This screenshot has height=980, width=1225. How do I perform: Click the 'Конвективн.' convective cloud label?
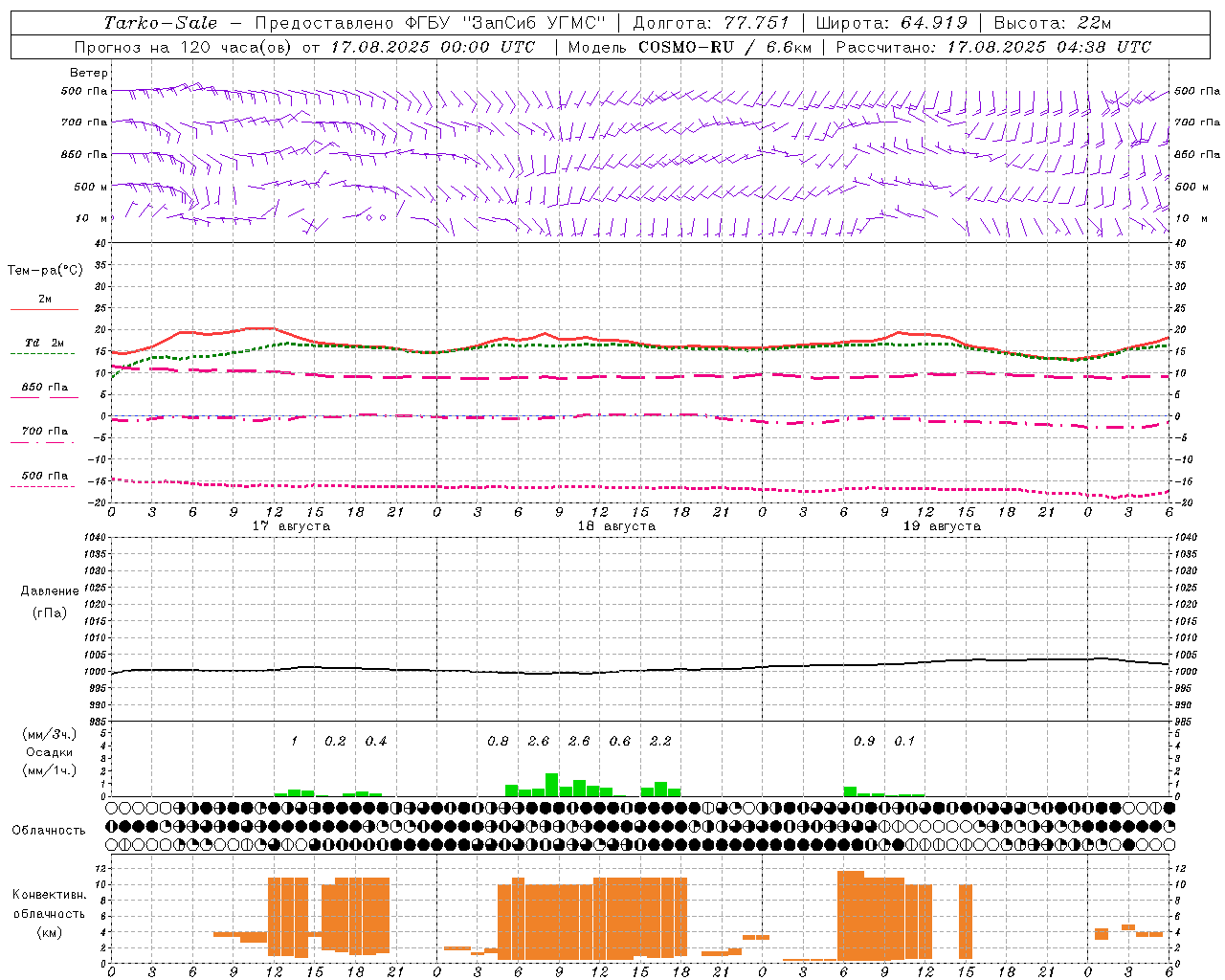pyautogui.click(x=50, y=895)
